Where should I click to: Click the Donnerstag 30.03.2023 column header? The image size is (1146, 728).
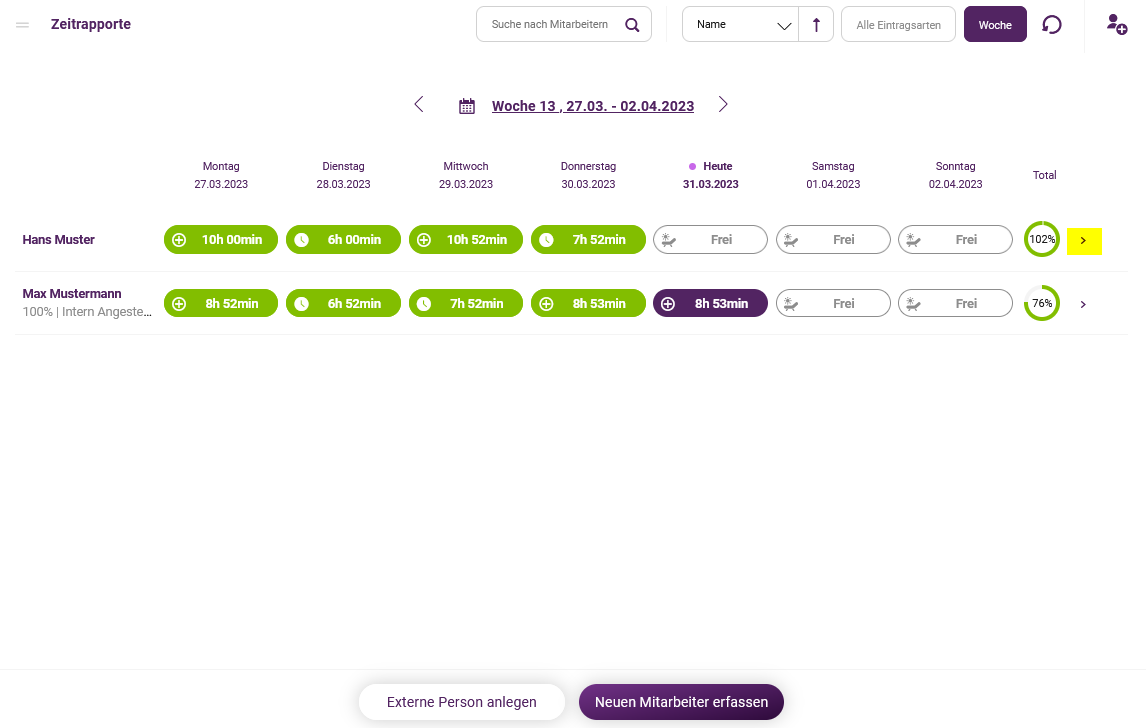588,175
